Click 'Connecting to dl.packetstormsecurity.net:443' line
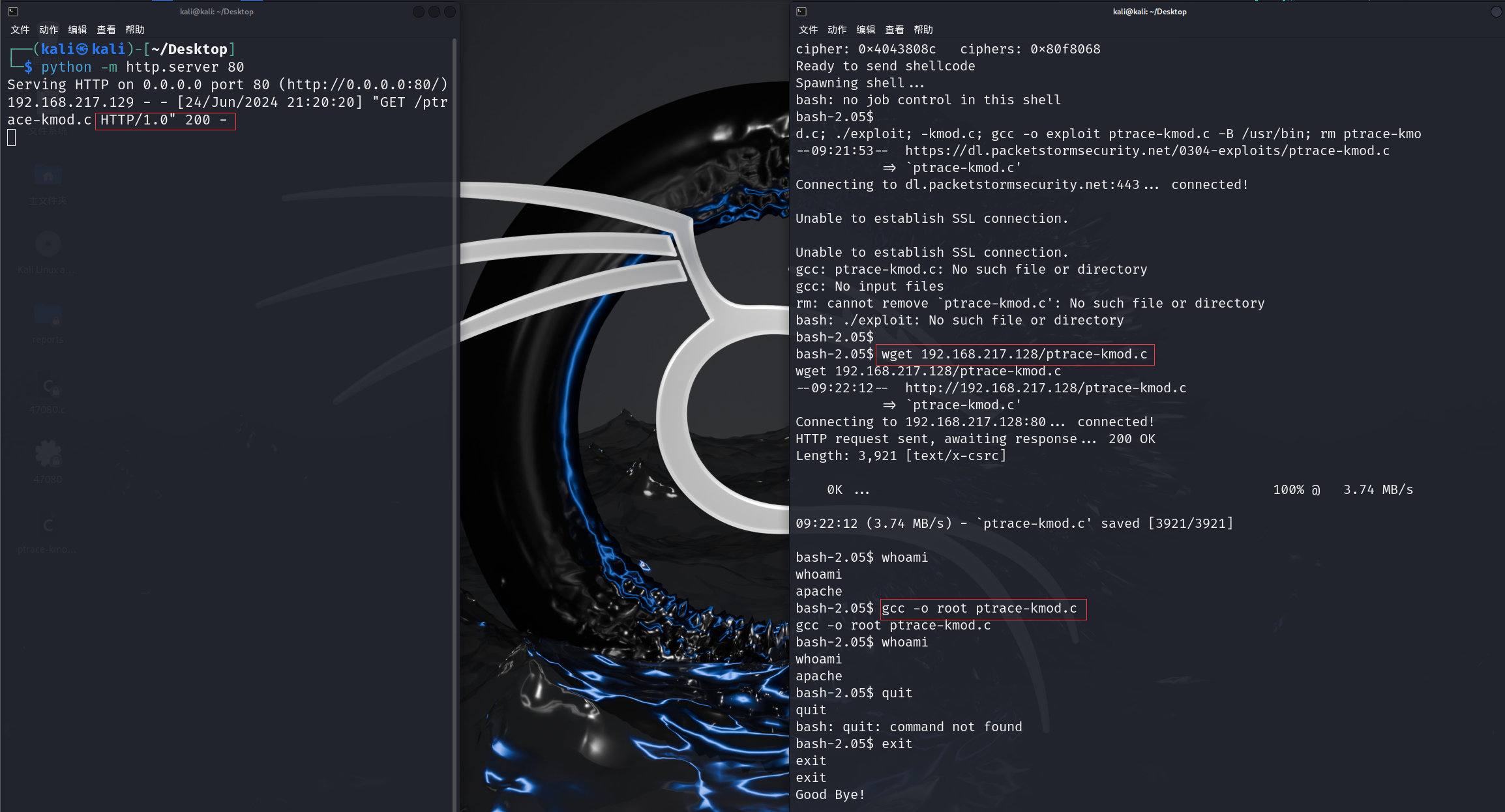Screen dimensions: 1505x812 click(1022, 184)
